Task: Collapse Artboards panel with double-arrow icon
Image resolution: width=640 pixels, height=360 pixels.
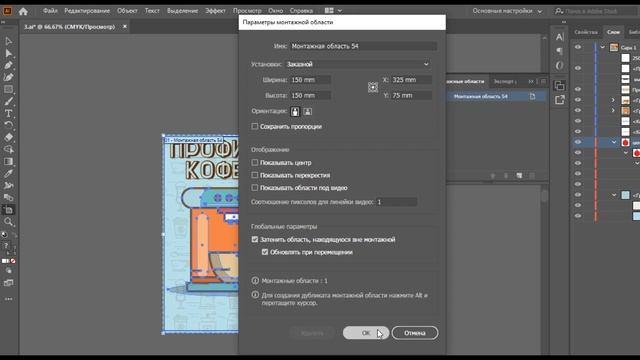Action: (x=531, y=82)
